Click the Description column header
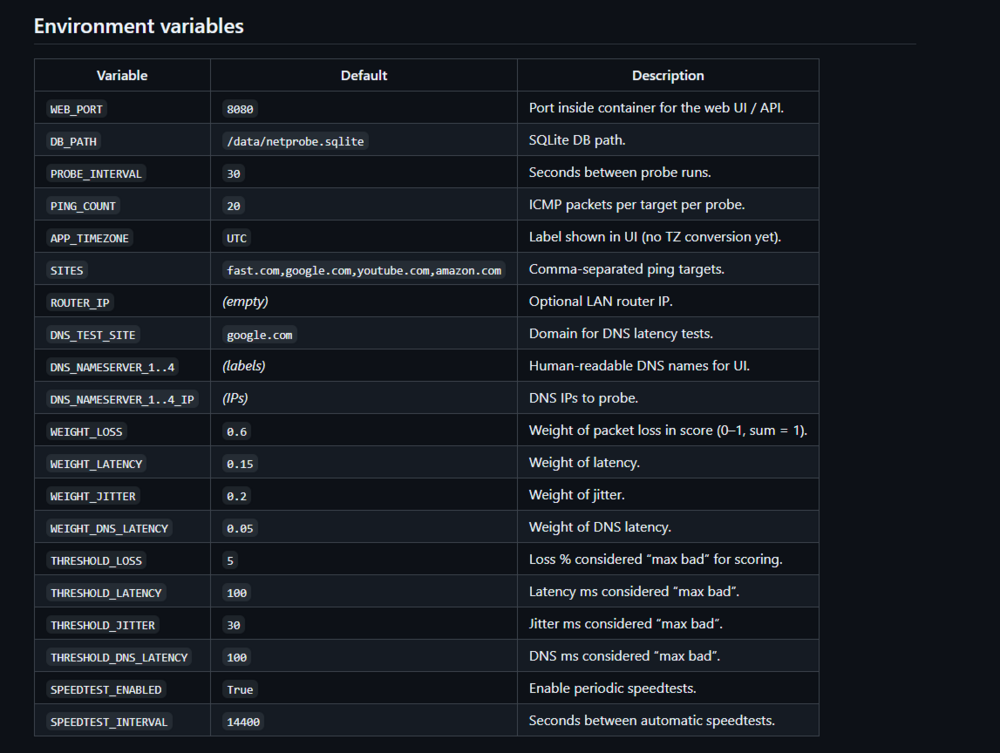This screenshot has width=1000, height=753. [668, 75]
